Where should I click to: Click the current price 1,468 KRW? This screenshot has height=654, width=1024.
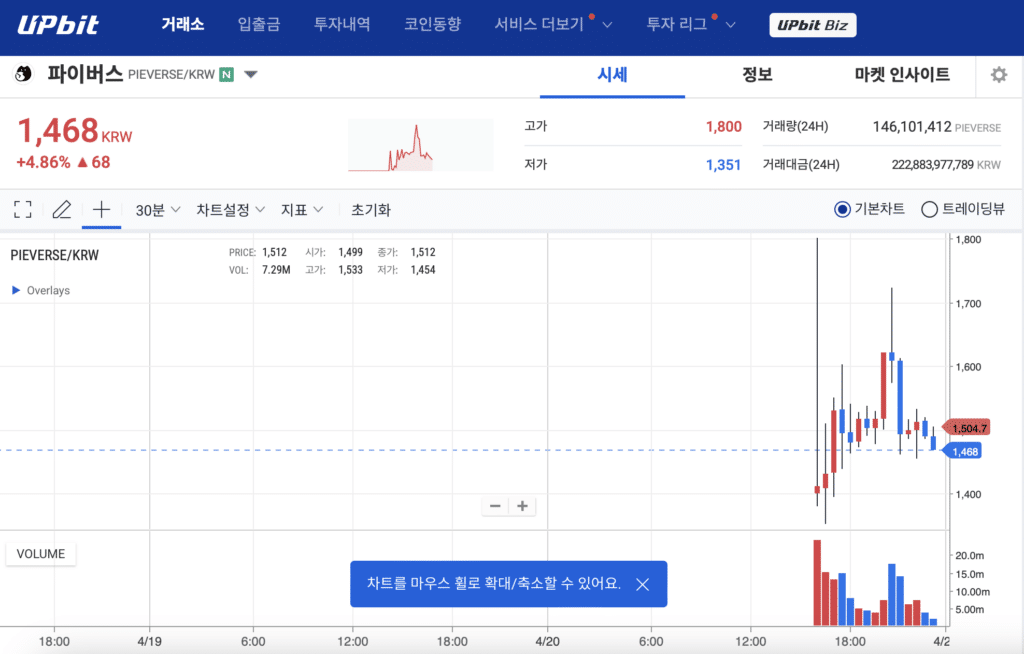click(74, 131)
